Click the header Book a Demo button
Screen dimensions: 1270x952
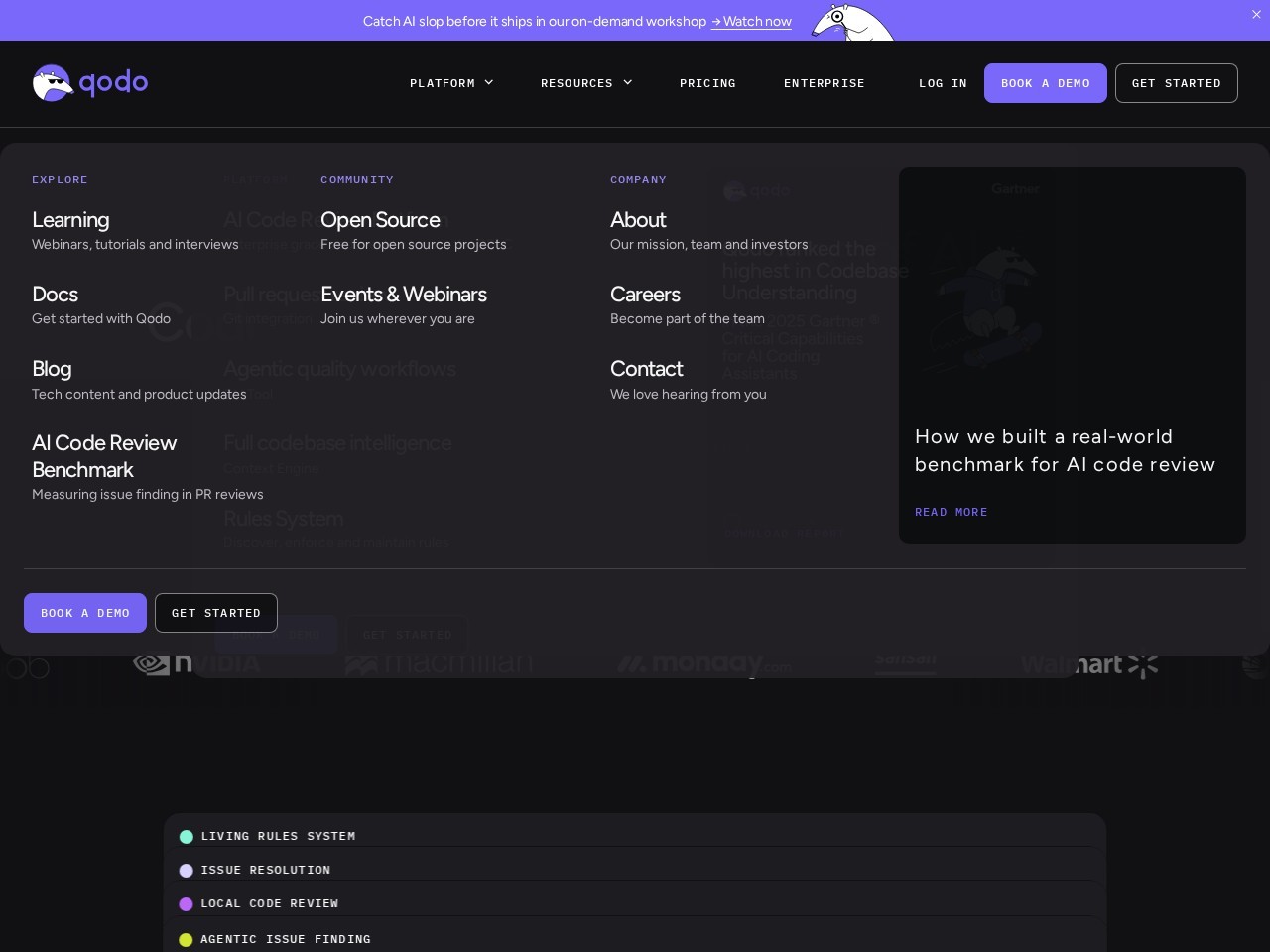(x=1046, y=83)
